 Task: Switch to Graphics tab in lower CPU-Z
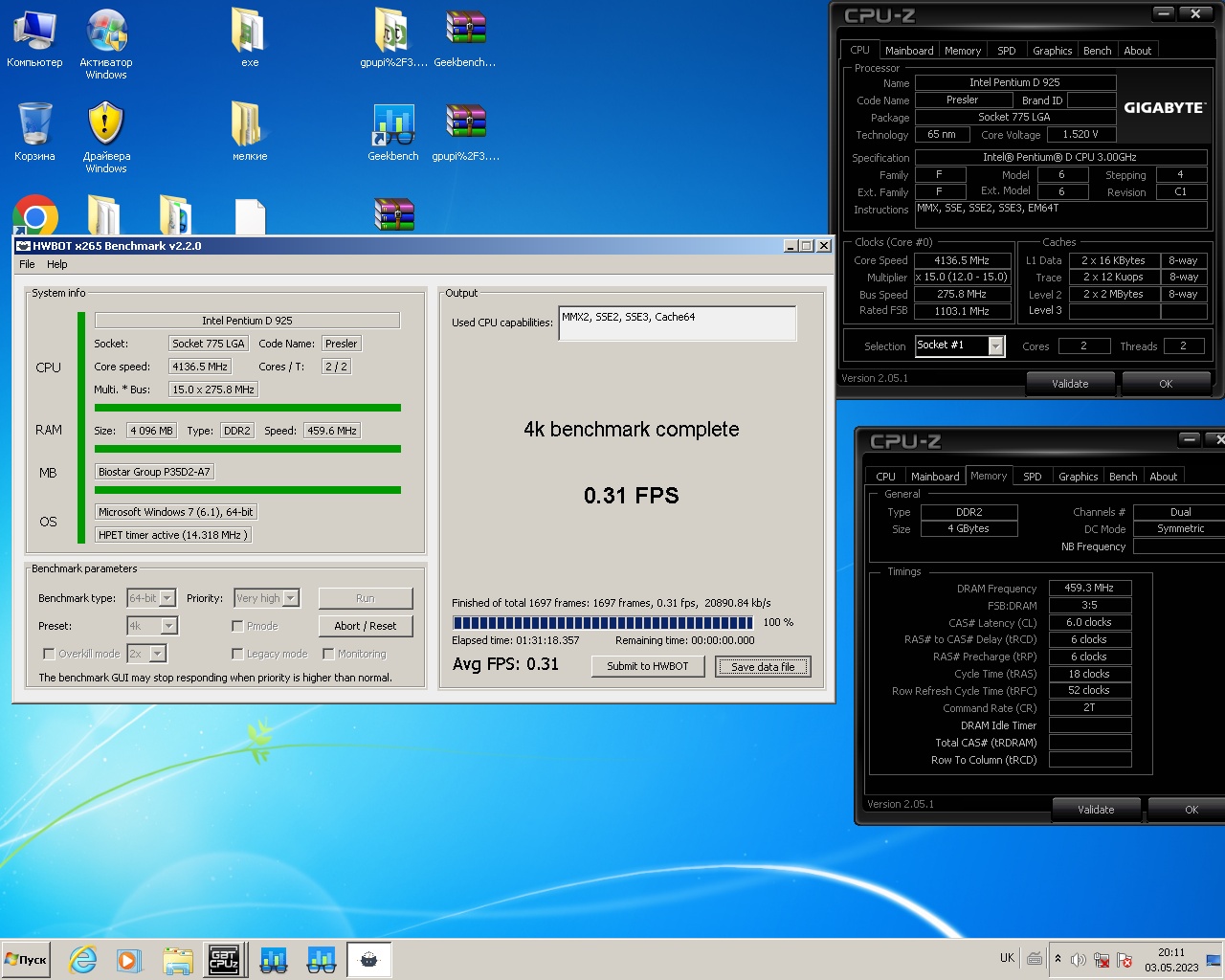pyautogui.click(x=1079, y=477)
